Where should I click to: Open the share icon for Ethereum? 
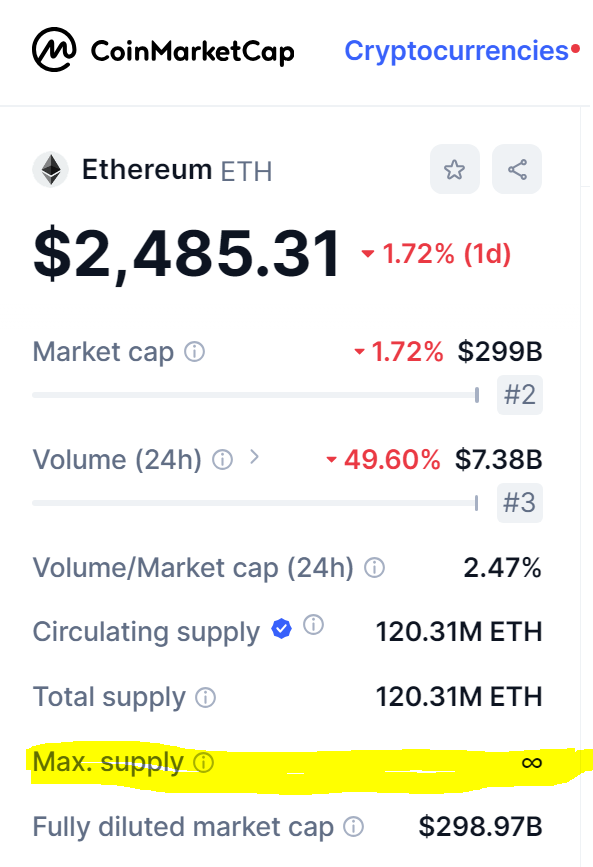click(517, 169)
